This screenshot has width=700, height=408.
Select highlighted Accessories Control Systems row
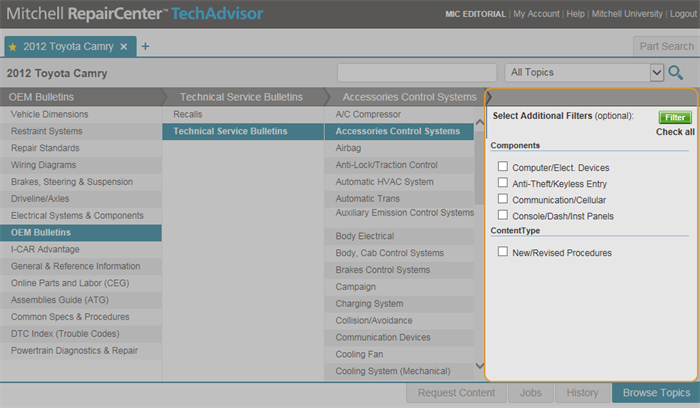pyautogui.click(x=399, y=131)
